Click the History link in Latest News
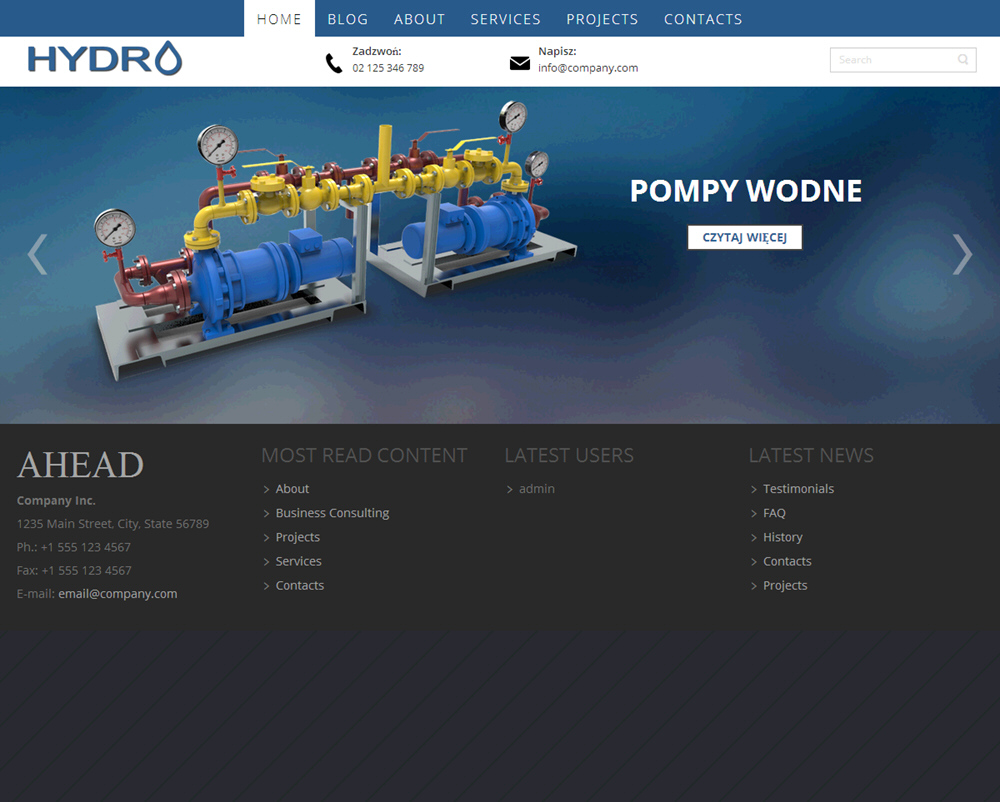 (782, 537)
